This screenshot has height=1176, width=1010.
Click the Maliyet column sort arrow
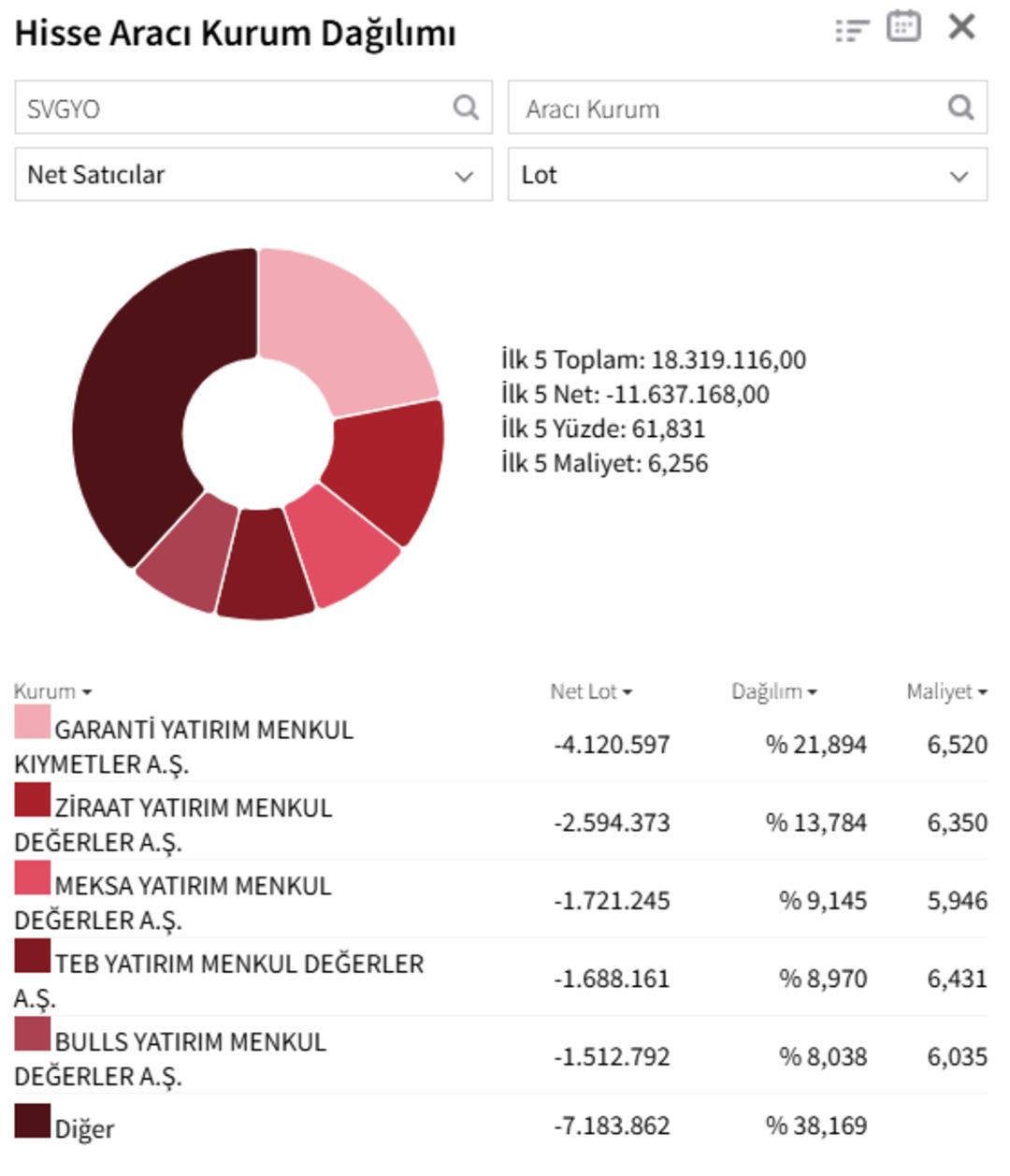tap(981, 693)
